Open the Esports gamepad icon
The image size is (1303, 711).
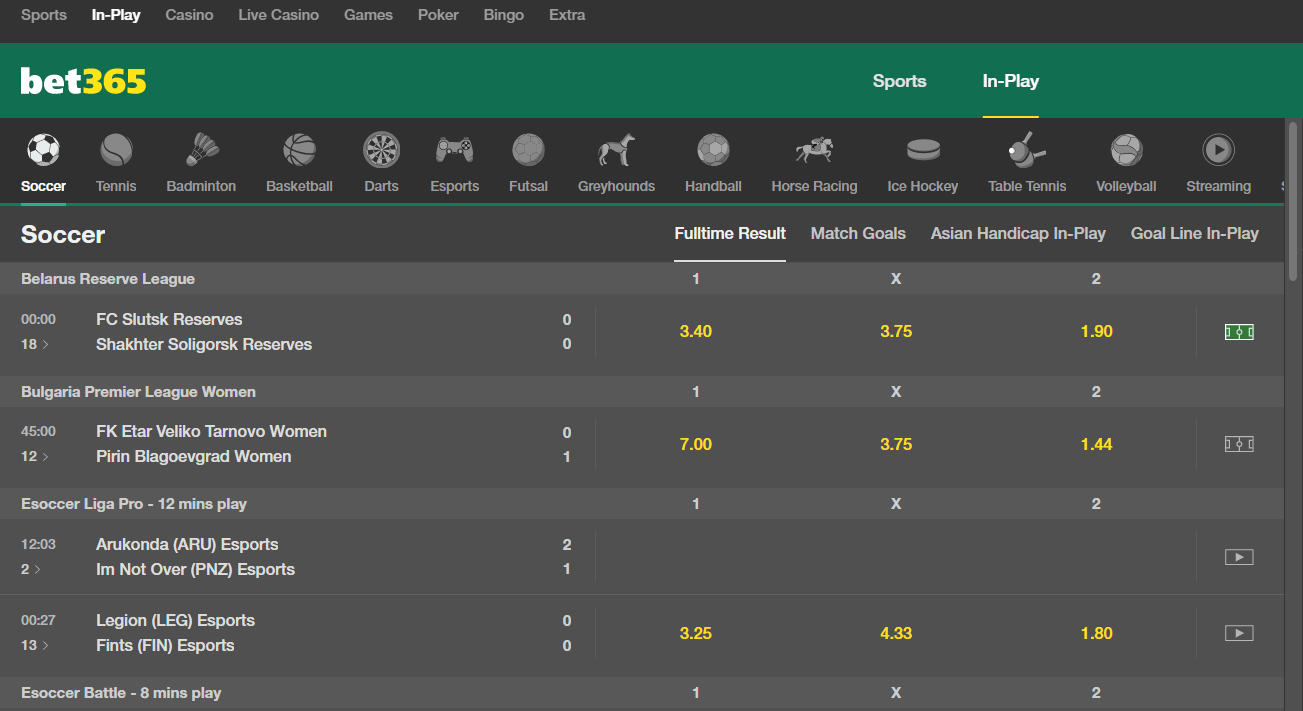click(x=454, y=151)
